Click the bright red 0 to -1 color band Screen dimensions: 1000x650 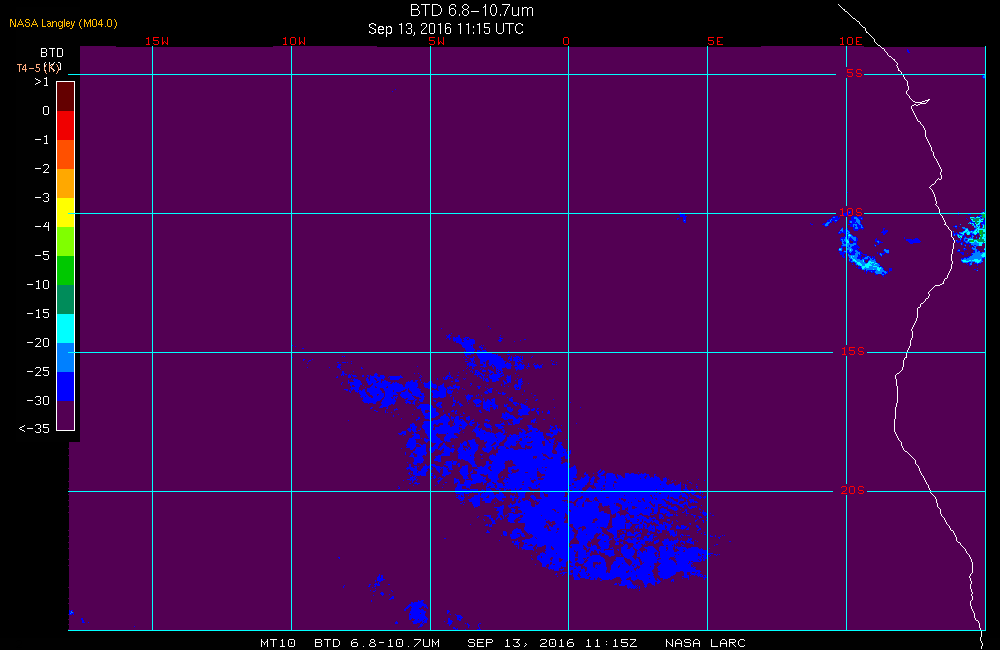click(x=66, y=125)
